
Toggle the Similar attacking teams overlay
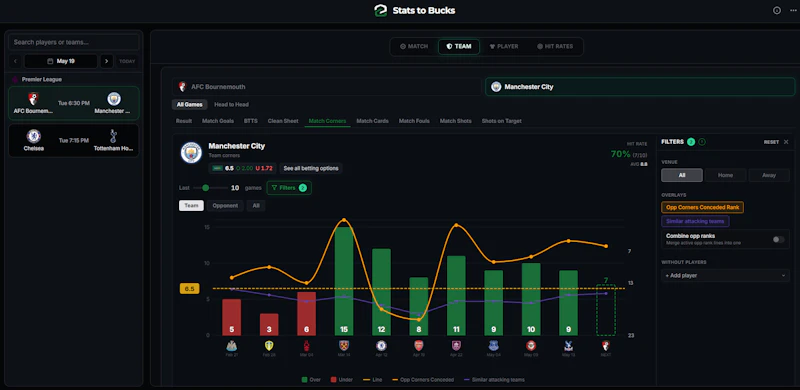[x=695, y=222]
